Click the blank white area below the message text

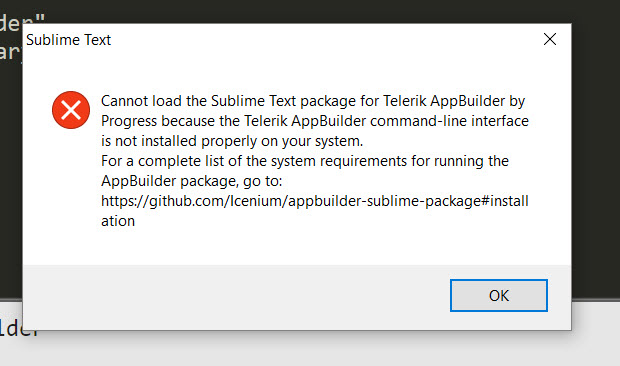[297, 247]
